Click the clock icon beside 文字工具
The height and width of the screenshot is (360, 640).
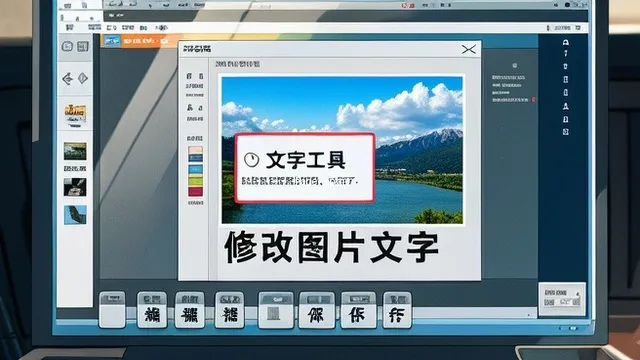251,160
